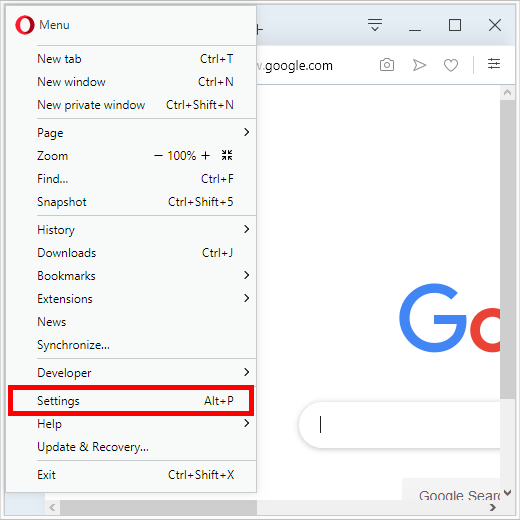Click the vertical scrollbar down arrow
Viewport: 520px width, 520px height.
507,493
